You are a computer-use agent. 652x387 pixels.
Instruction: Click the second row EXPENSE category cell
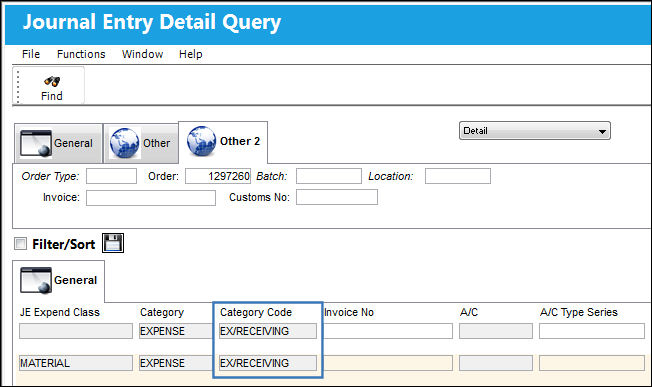pyautogui.click(x=176, y=363)
